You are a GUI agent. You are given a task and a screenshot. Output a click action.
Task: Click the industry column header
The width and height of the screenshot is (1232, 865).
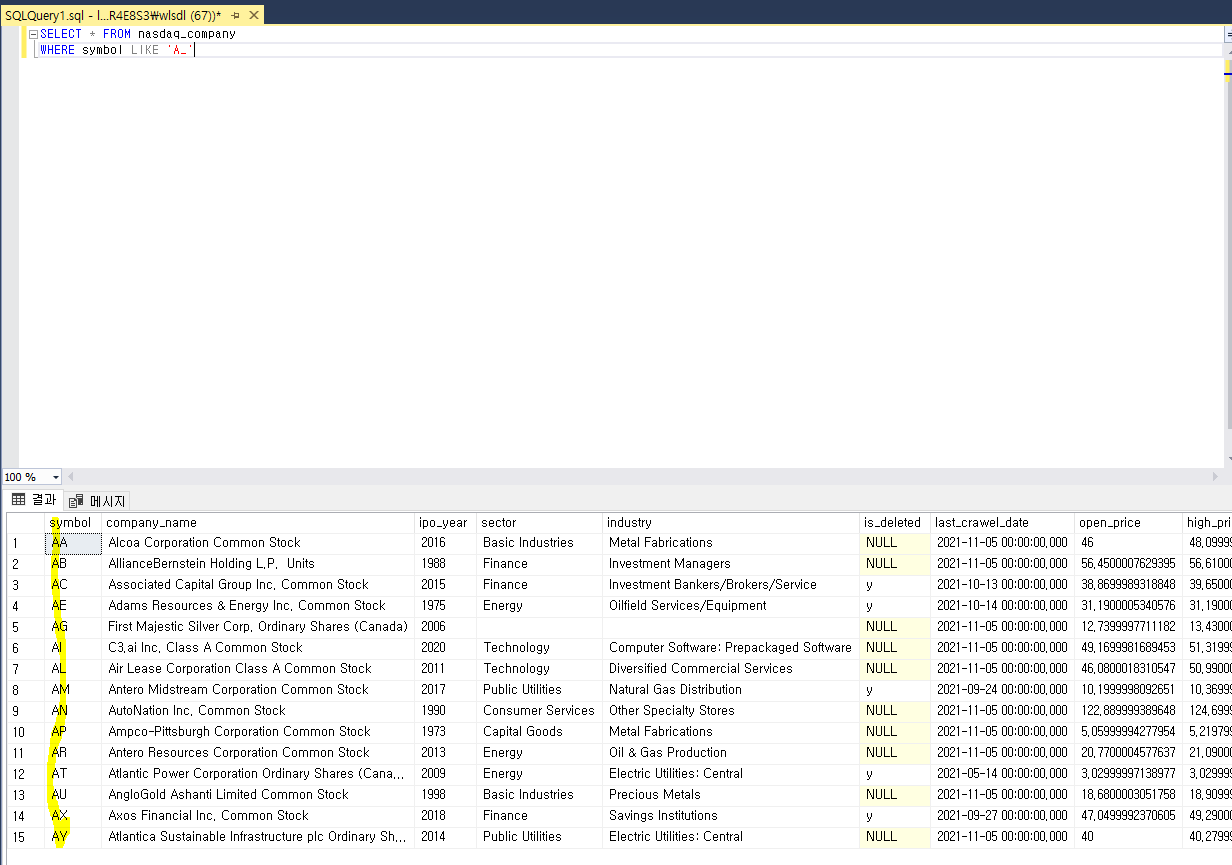(x=731, y=522)
